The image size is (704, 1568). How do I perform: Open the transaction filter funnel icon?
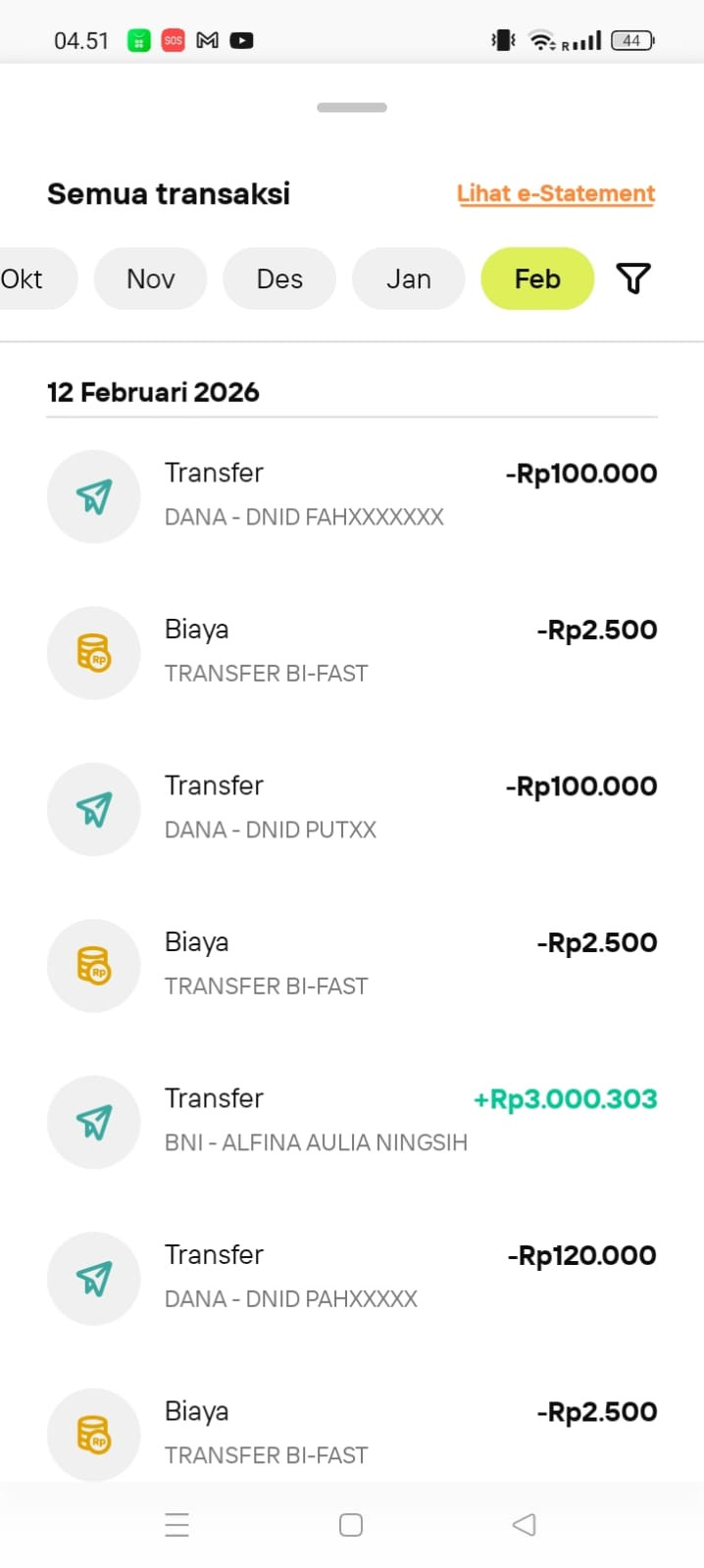(x=633, y=278)
